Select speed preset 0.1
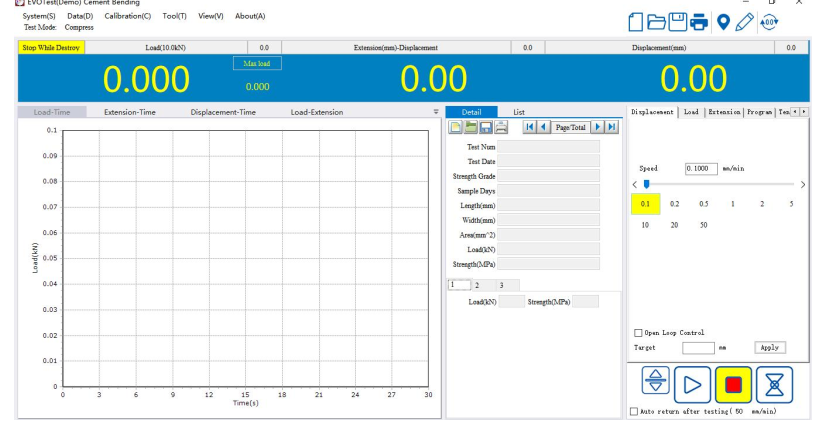 645,204
